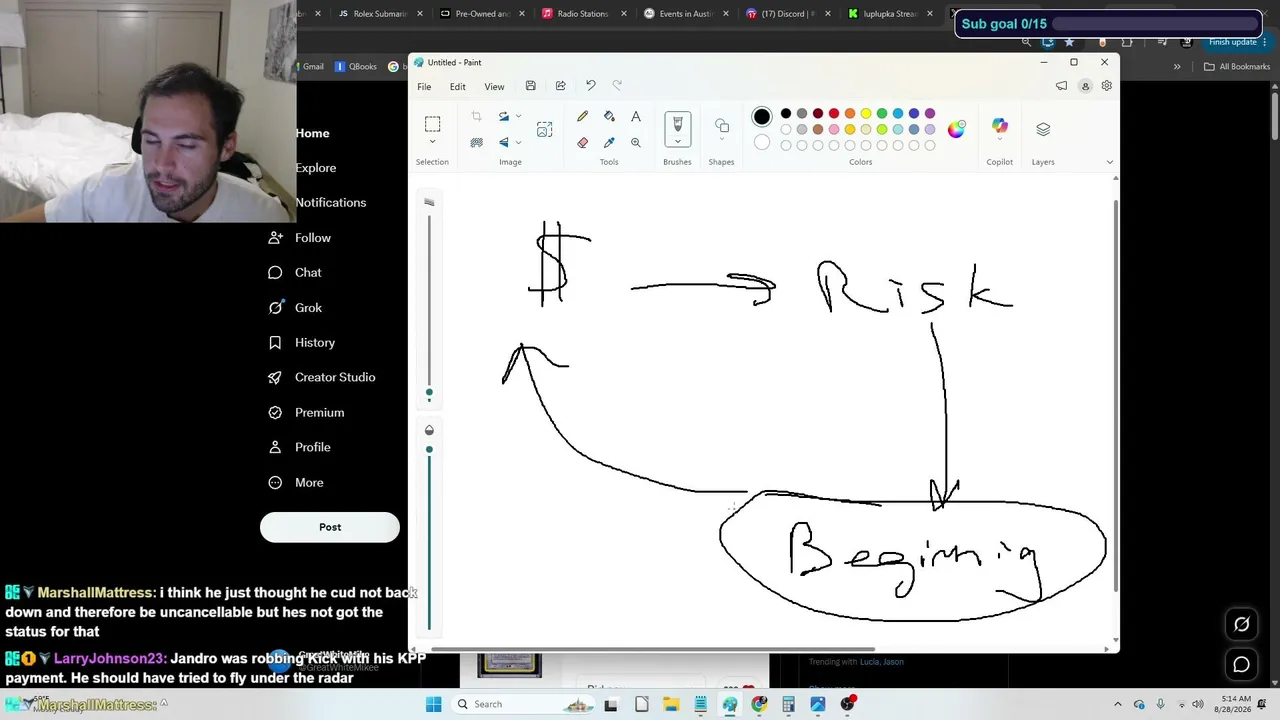Open the Layers panel
The image size is (1280, 720).
point(1043,129)
